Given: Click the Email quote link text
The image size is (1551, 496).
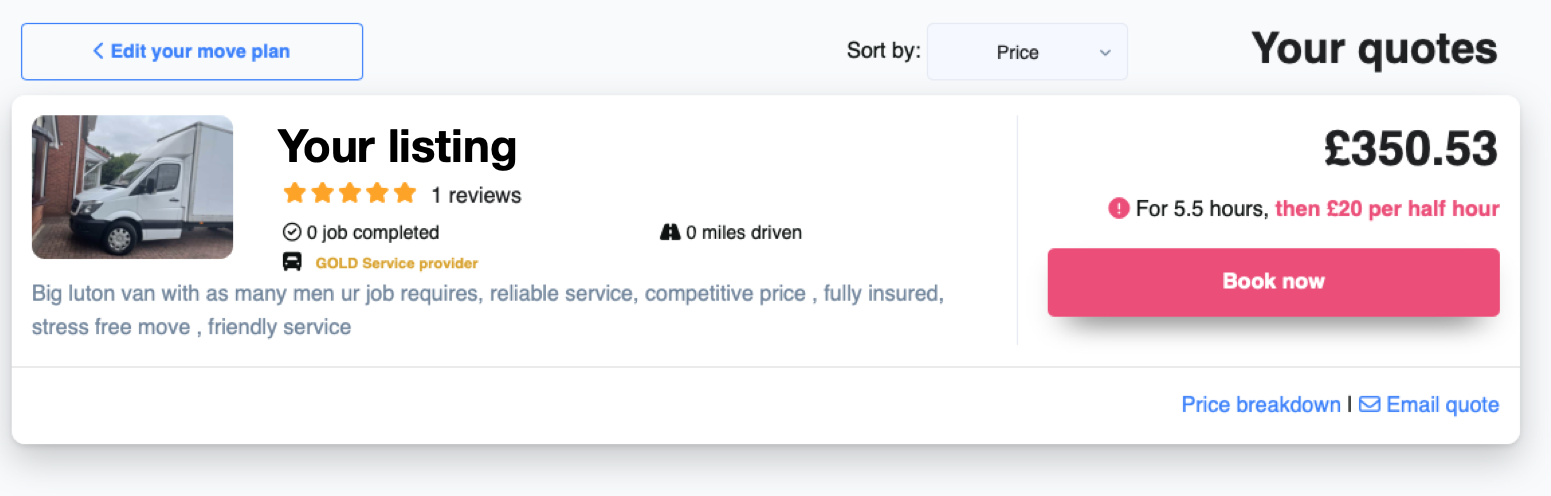Looking at the screenshot, I should 1442,405.
